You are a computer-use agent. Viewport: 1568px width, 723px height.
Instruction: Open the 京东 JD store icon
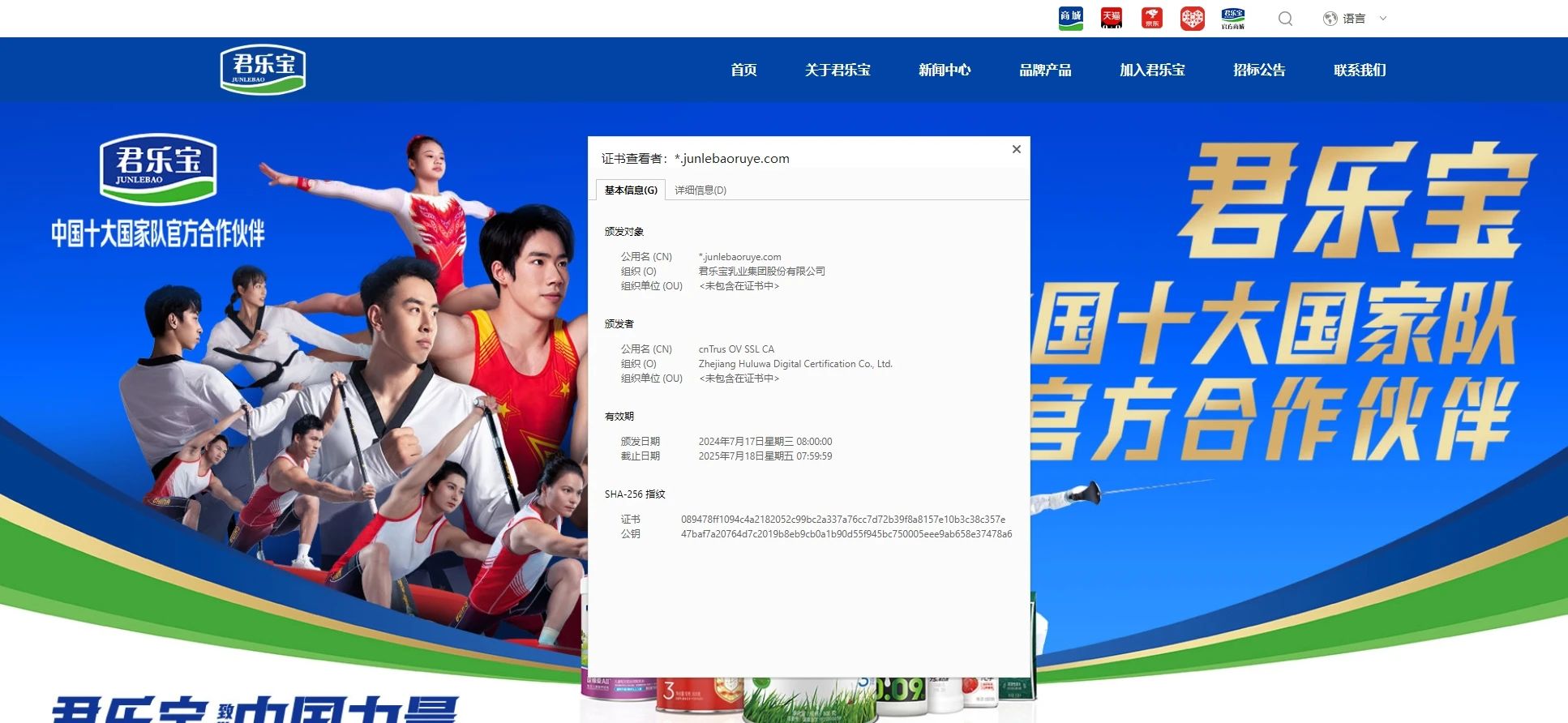[1152, 19]
